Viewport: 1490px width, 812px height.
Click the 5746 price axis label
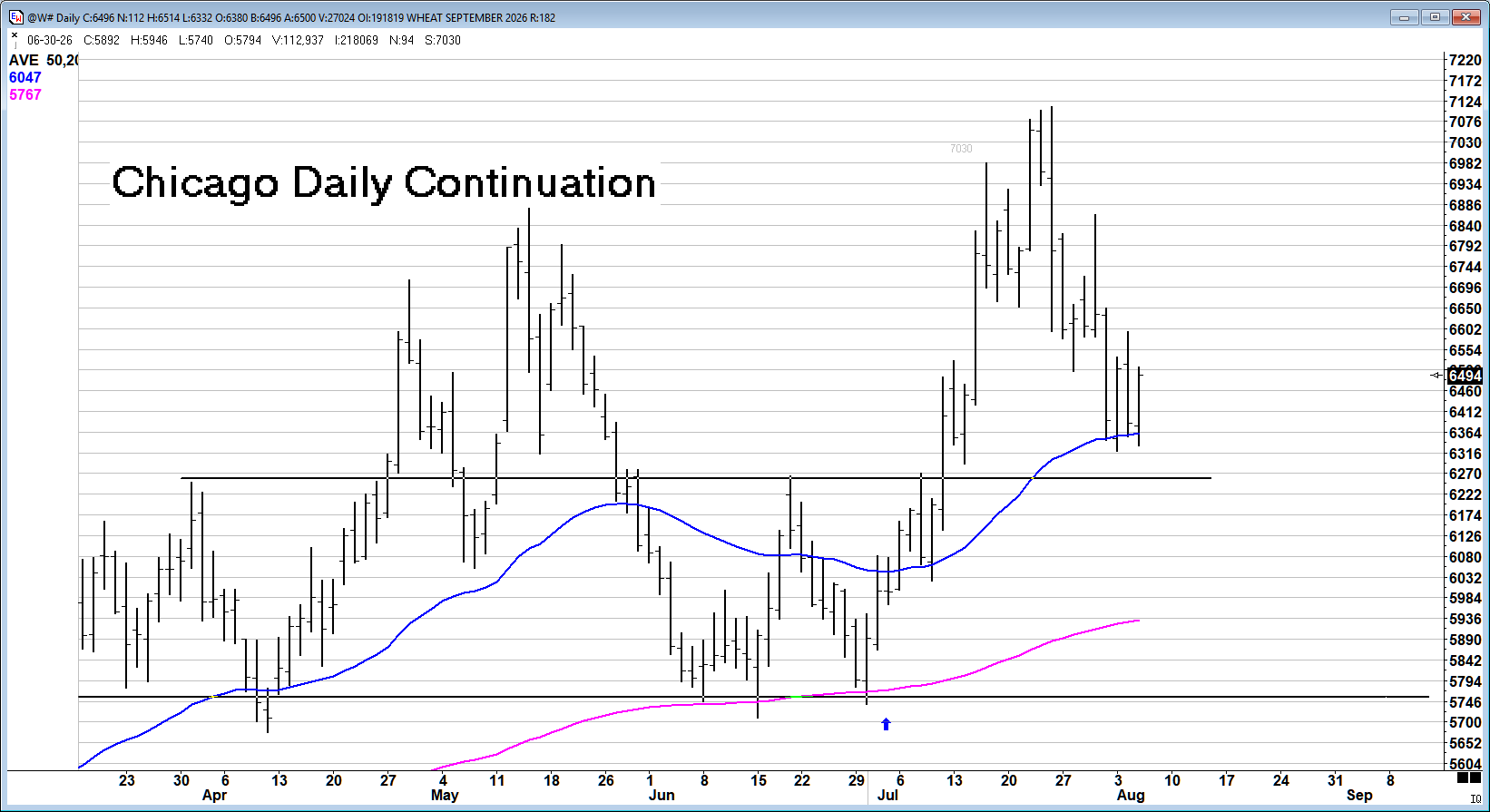pyautogui.click(x=1465, y=702)
